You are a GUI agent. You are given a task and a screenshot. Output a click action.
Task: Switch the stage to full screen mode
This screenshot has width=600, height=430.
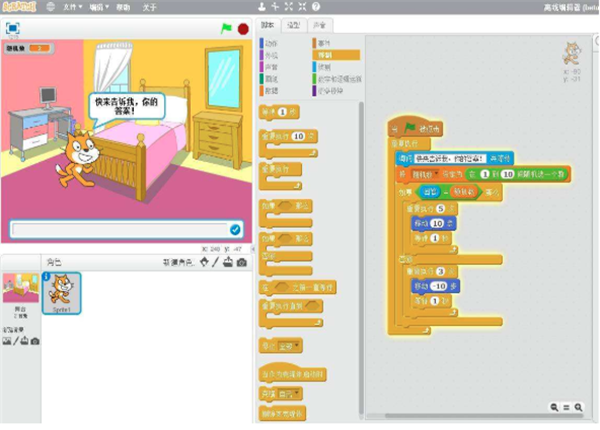[13, 28]
